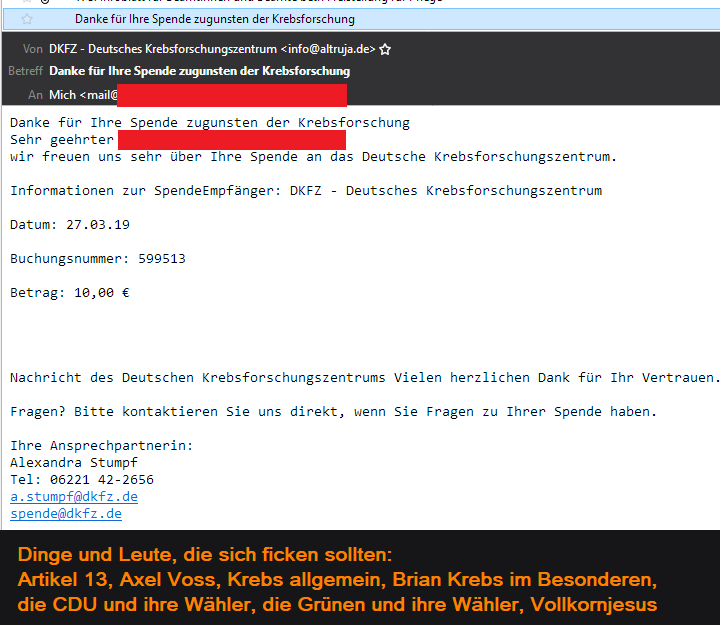Screen dimensions: 720x625
Task: Click the name 'Alexandra Stumpf'
Action: (x=74, y=462)
